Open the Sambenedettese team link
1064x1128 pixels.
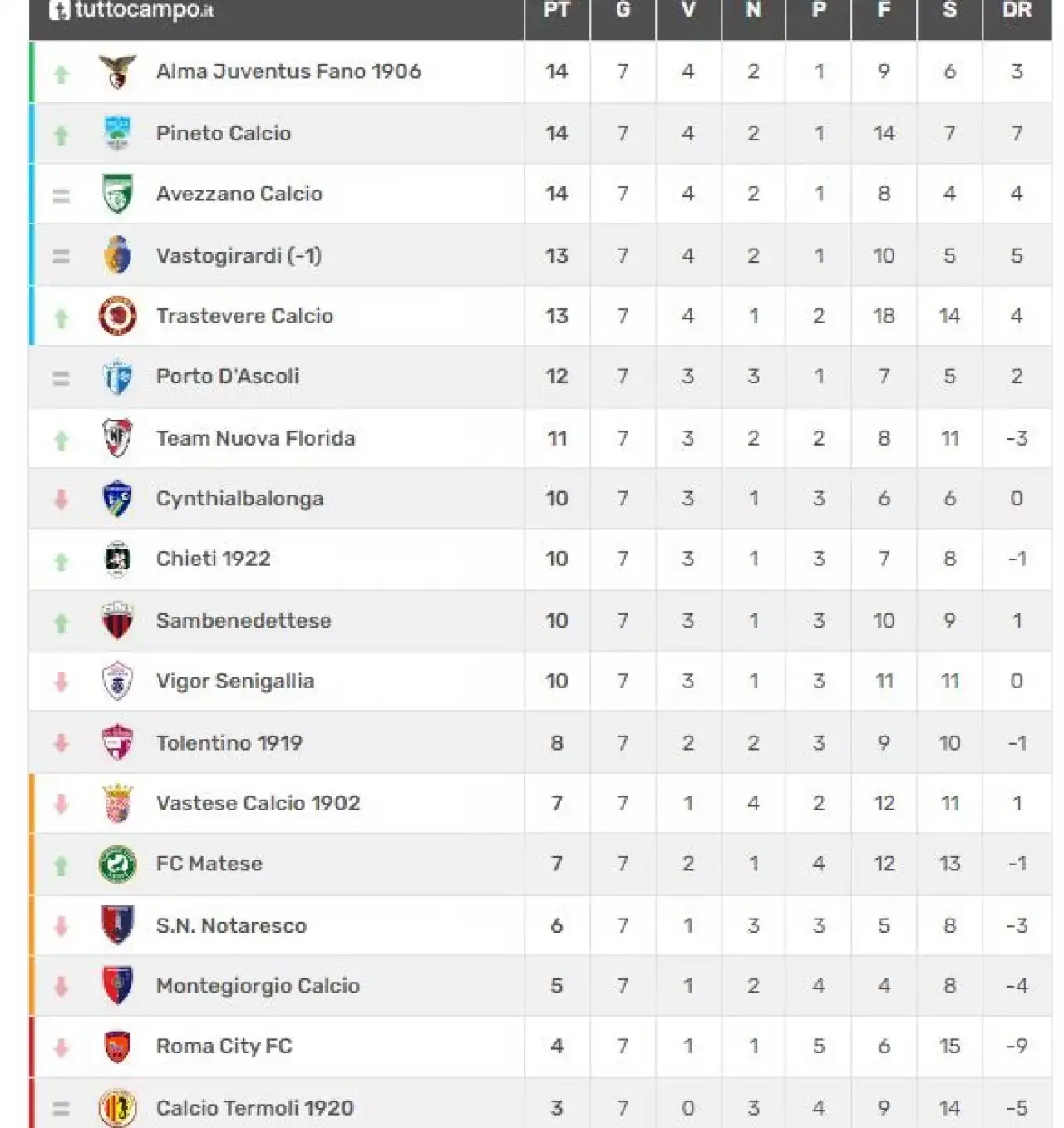[244, 621]
